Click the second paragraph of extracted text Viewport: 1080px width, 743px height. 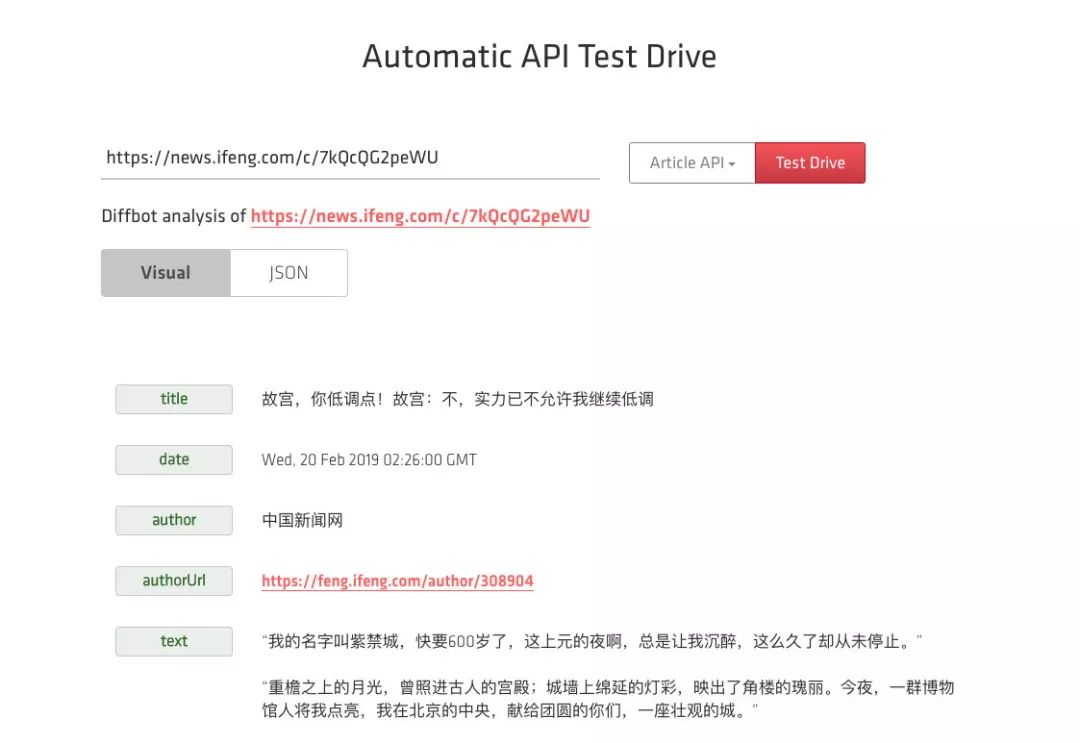[608, 699]
